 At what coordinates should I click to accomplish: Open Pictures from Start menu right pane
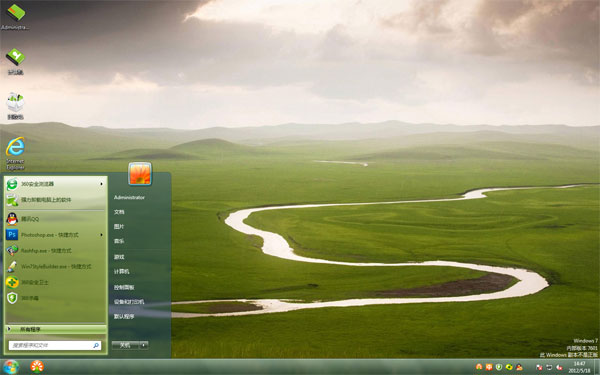[119, 227]
